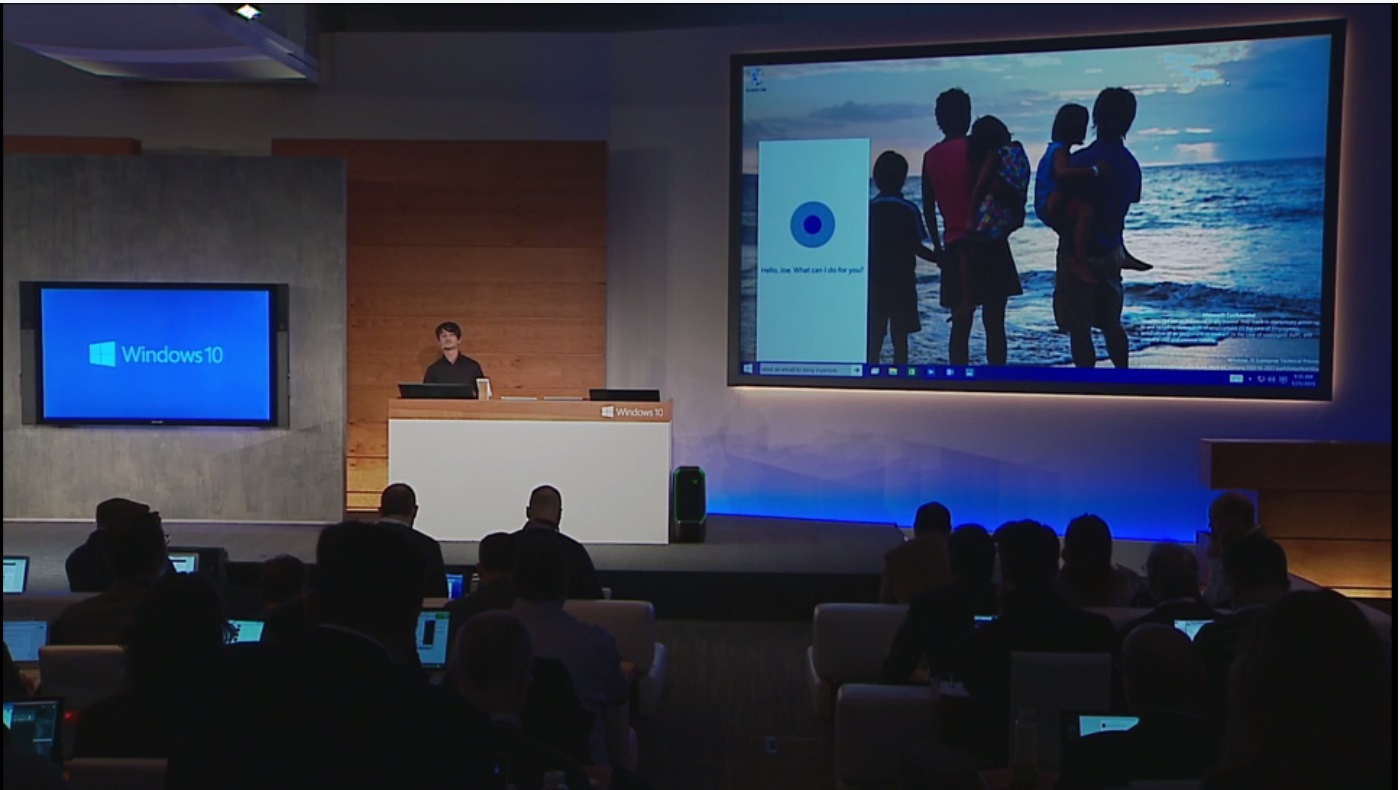Open the volume tray icon
This screenshot has height=790, width=1400.
tap(1271, 379)
